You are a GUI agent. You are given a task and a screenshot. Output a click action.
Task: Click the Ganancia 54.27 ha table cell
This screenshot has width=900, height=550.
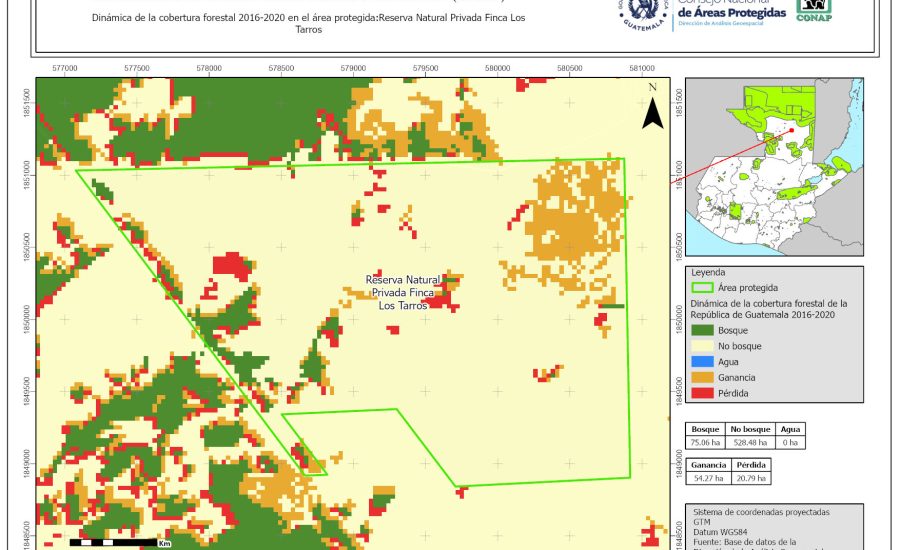707,478
